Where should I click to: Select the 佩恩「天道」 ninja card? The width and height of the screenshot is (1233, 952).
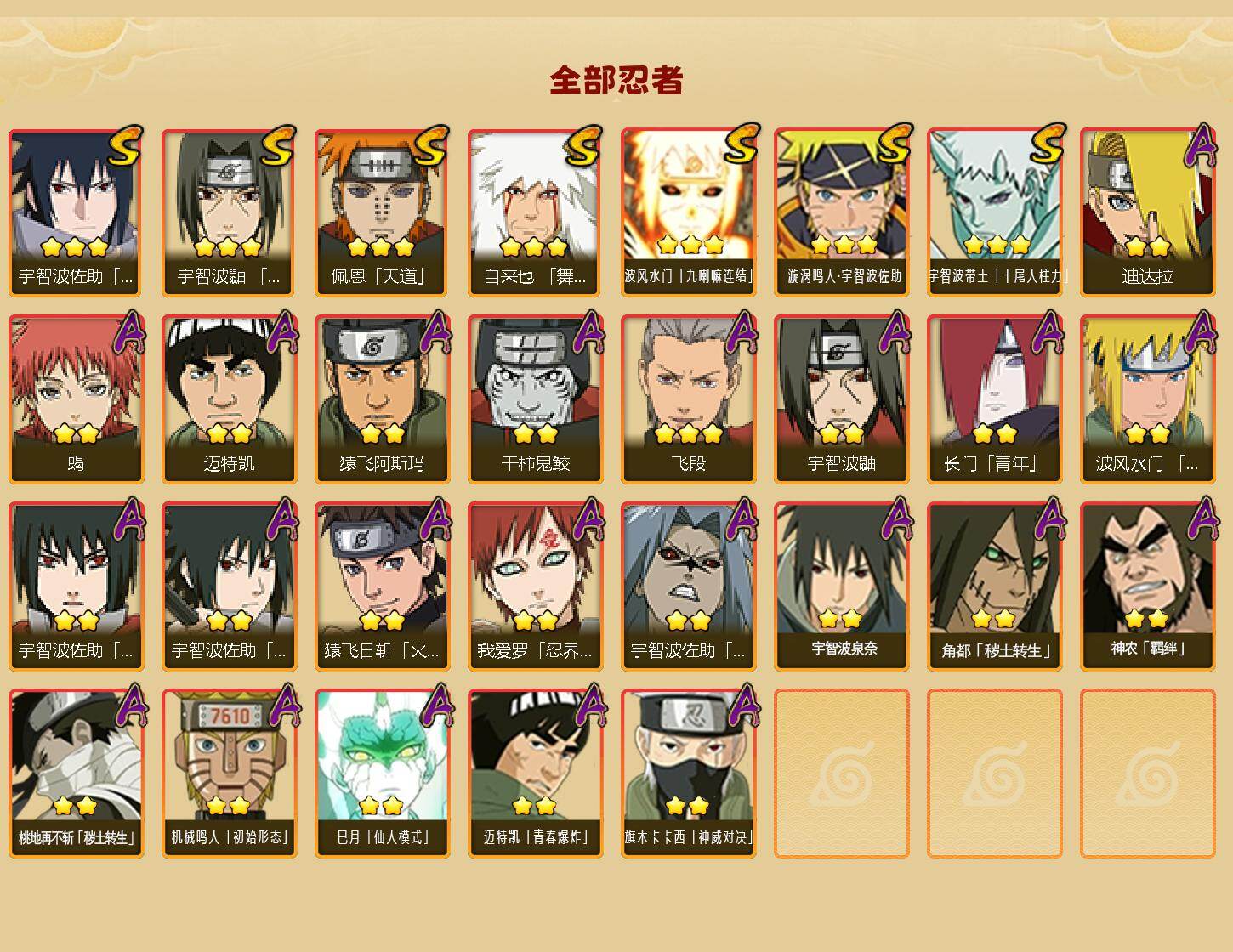tap(382, 212)
